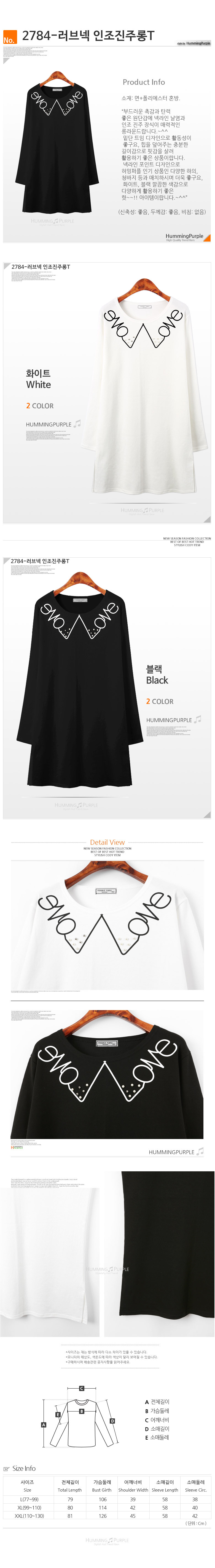This screenshot has width=215, height=1568.
Task: Click the HummingPurple logo below Product Info
Action: click(185, 237)
